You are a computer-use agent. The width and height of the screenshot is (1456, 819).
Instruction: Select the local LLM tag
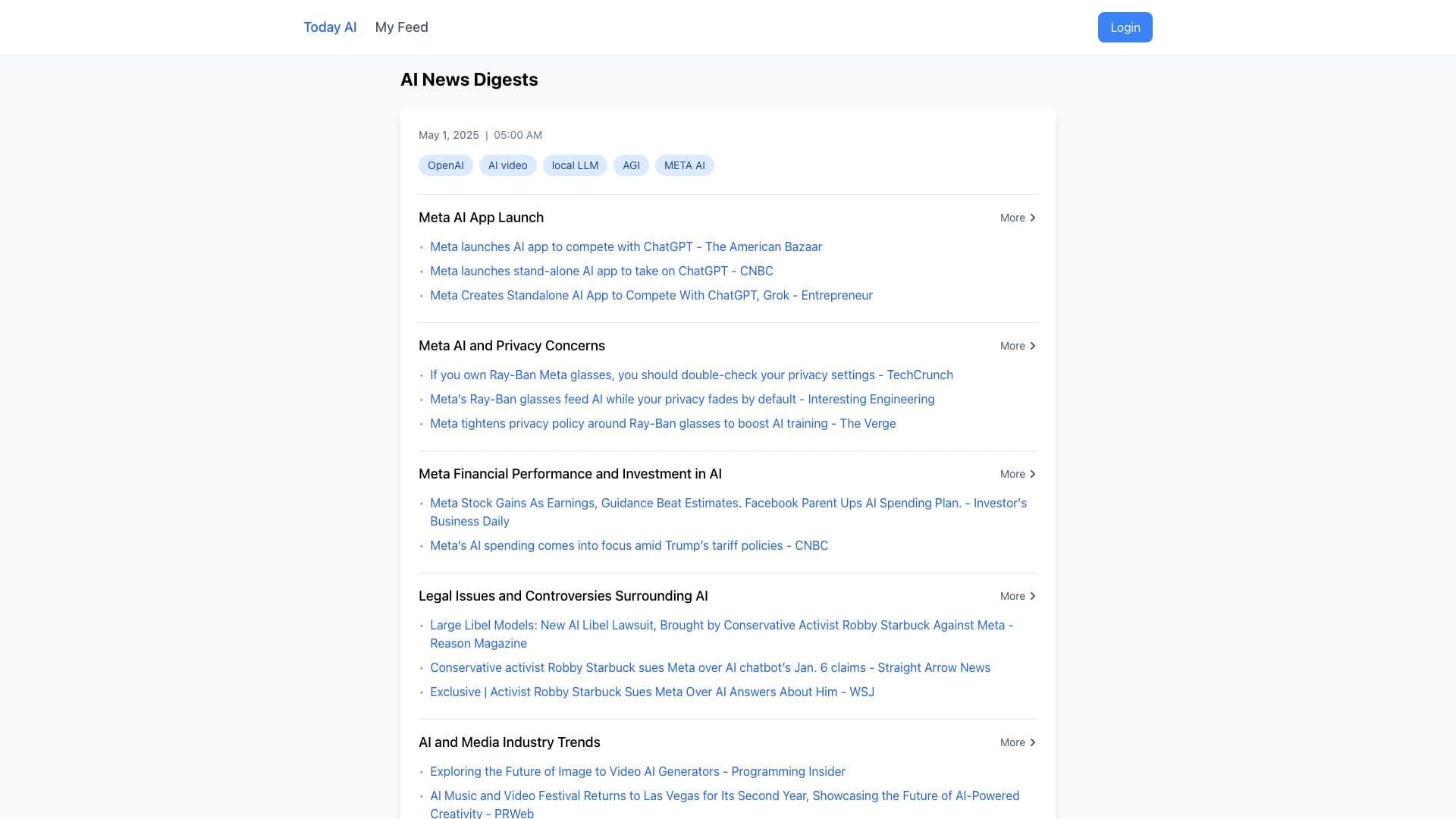[x=575, y=165]
